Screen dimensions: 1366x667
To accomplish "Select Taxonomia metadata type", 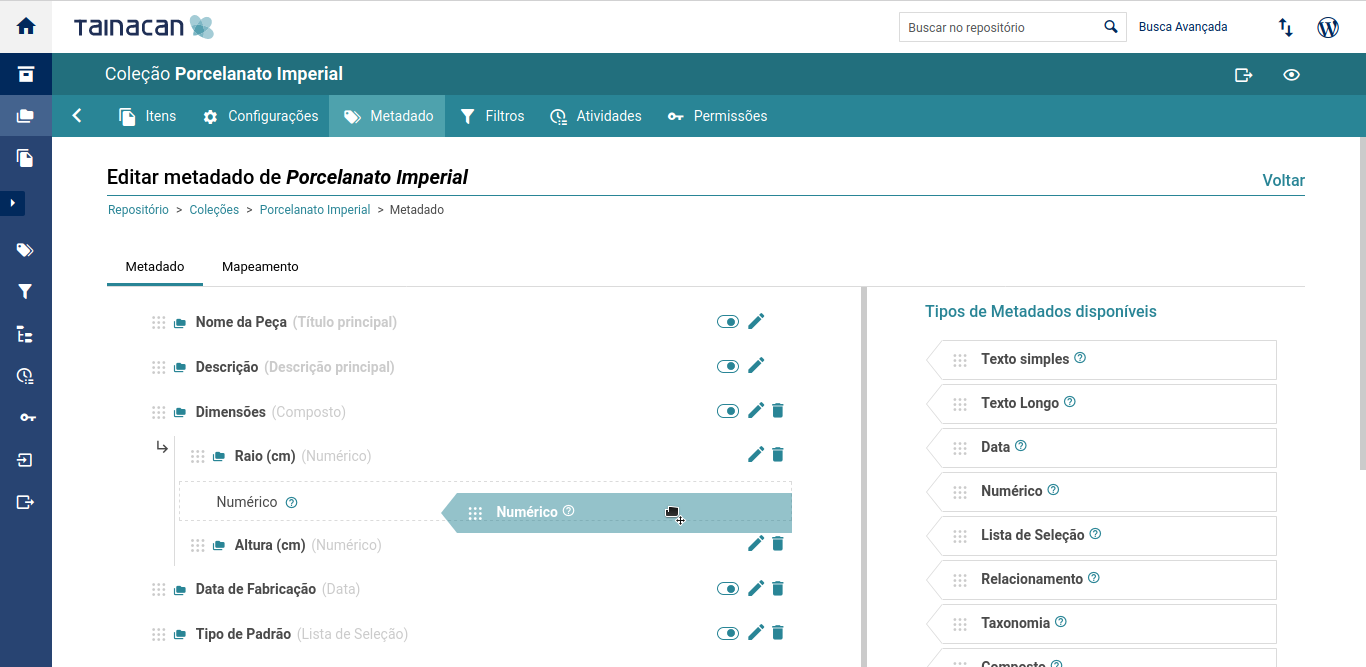I will tap(1102, 624).
